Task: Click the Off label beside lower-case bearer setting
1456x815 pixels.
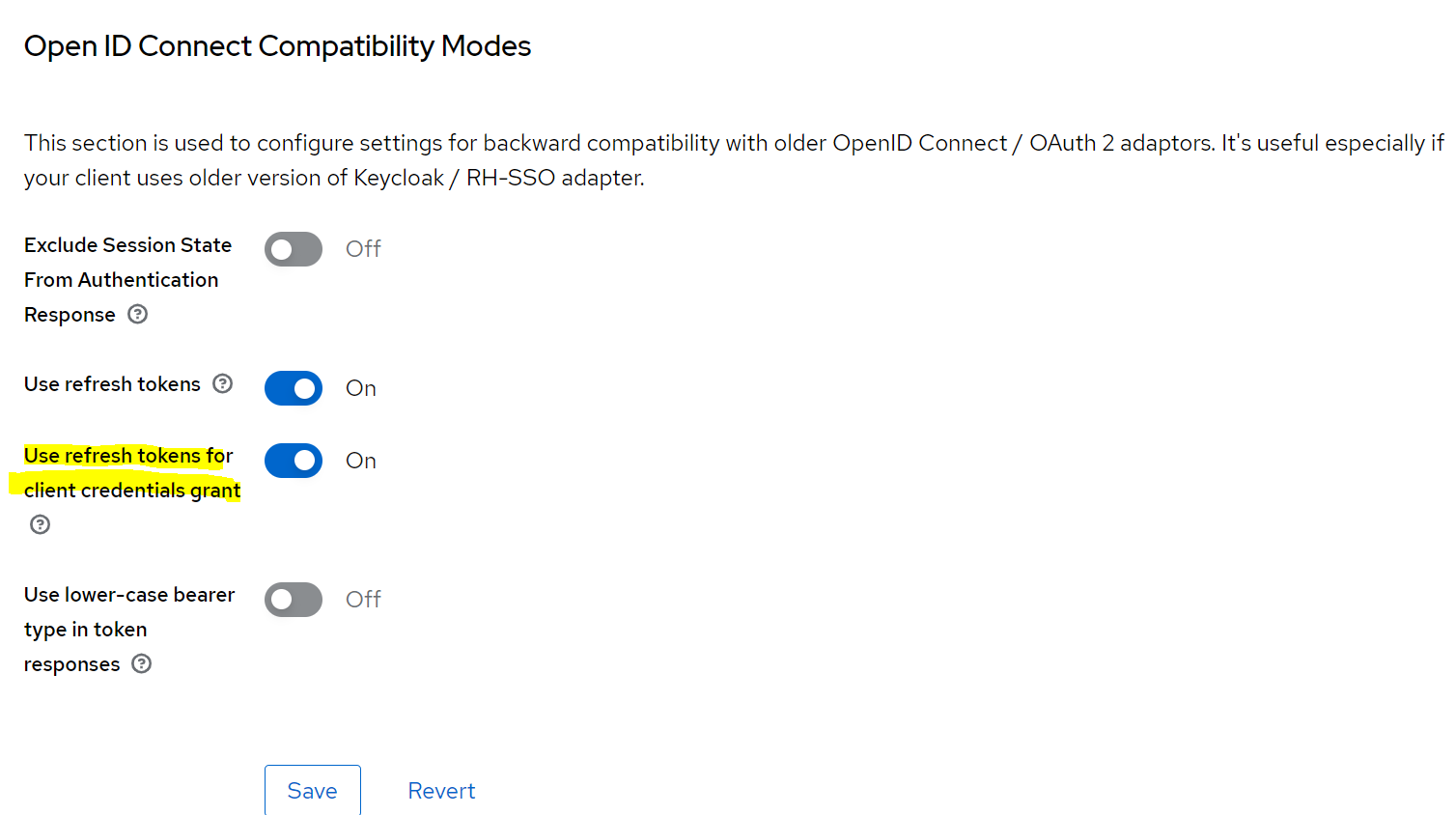Action: [x=363, y=599]
